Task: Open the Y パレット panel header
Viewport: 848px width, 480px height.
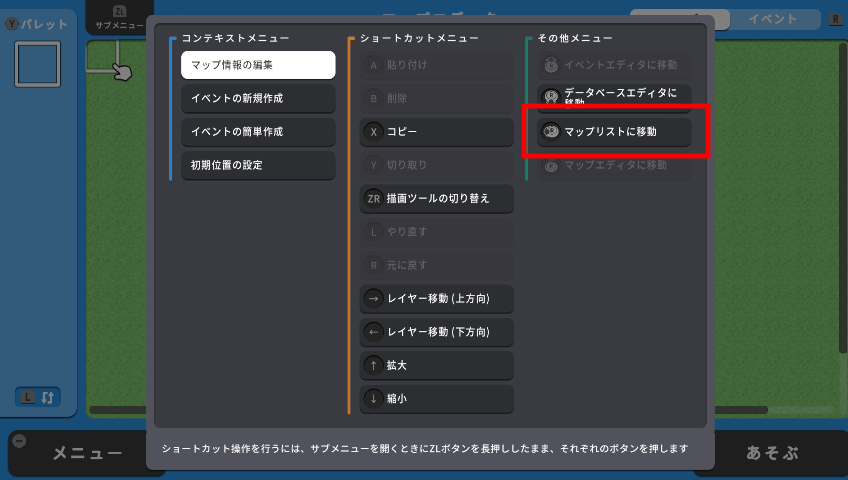Action: coord(36,24)
